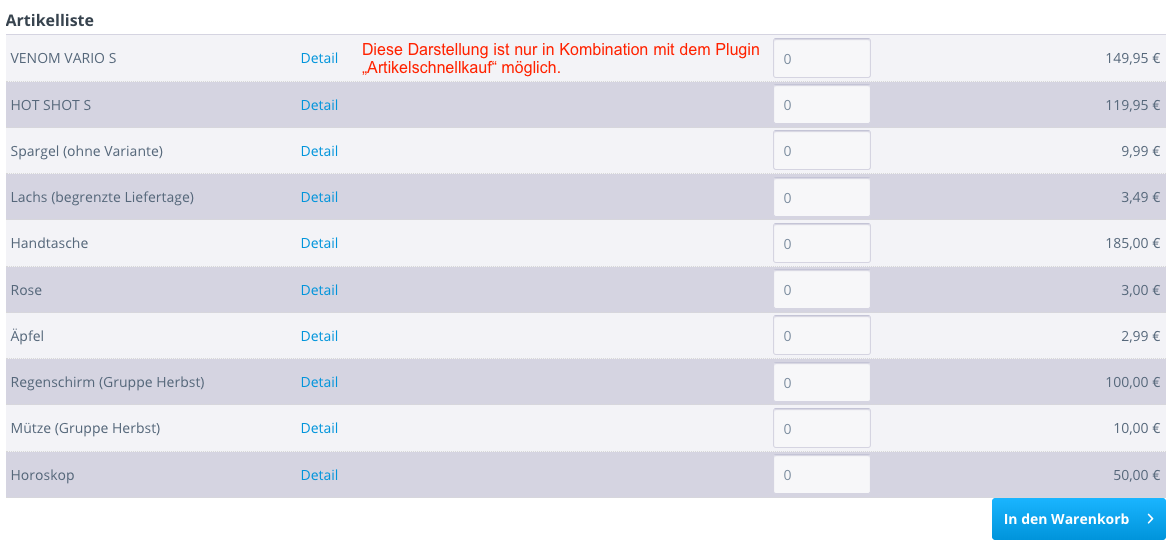Click quantity box for Äpfel

click(822, 336)
